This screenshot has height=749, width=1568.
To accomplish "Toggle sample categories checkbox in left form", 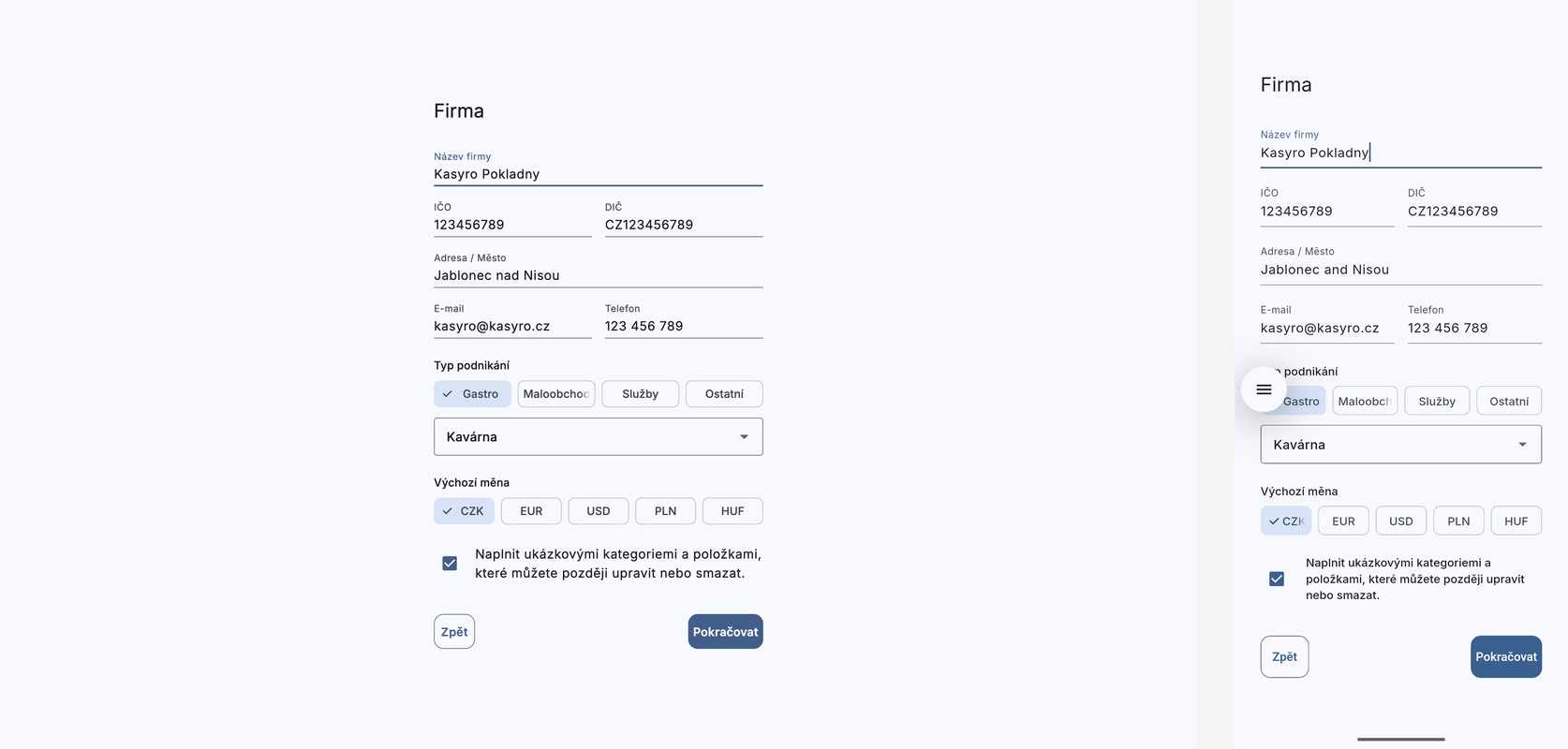I will (450, 564).
